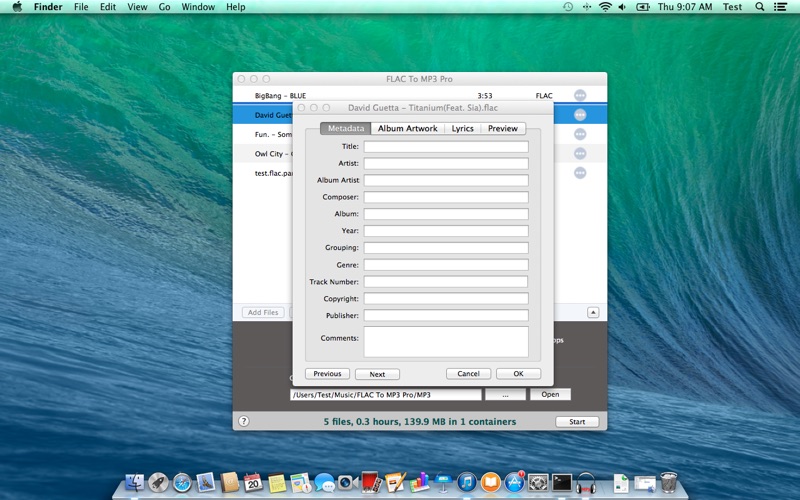Viewport: 800px width, 500px height.
Task: Expand the settings panel with the up-arrow button
Action: tap(593, 312)
